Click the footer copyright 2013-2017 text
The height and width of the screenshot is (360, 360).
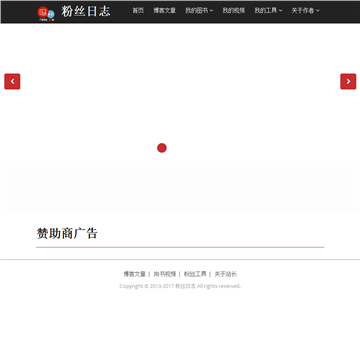tap(180, 286)
